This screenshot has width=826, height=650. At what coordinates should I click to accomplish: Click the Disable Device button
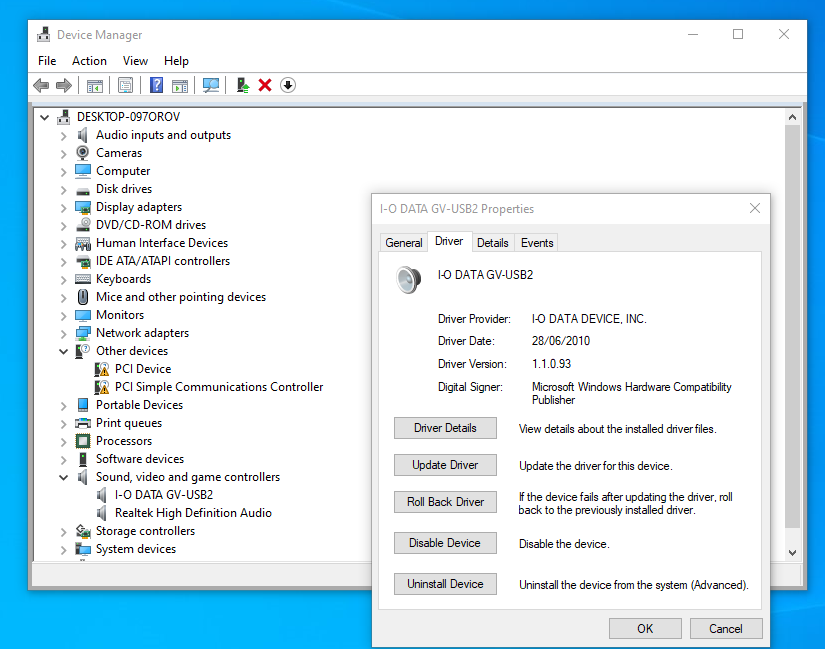pos(445,543)
